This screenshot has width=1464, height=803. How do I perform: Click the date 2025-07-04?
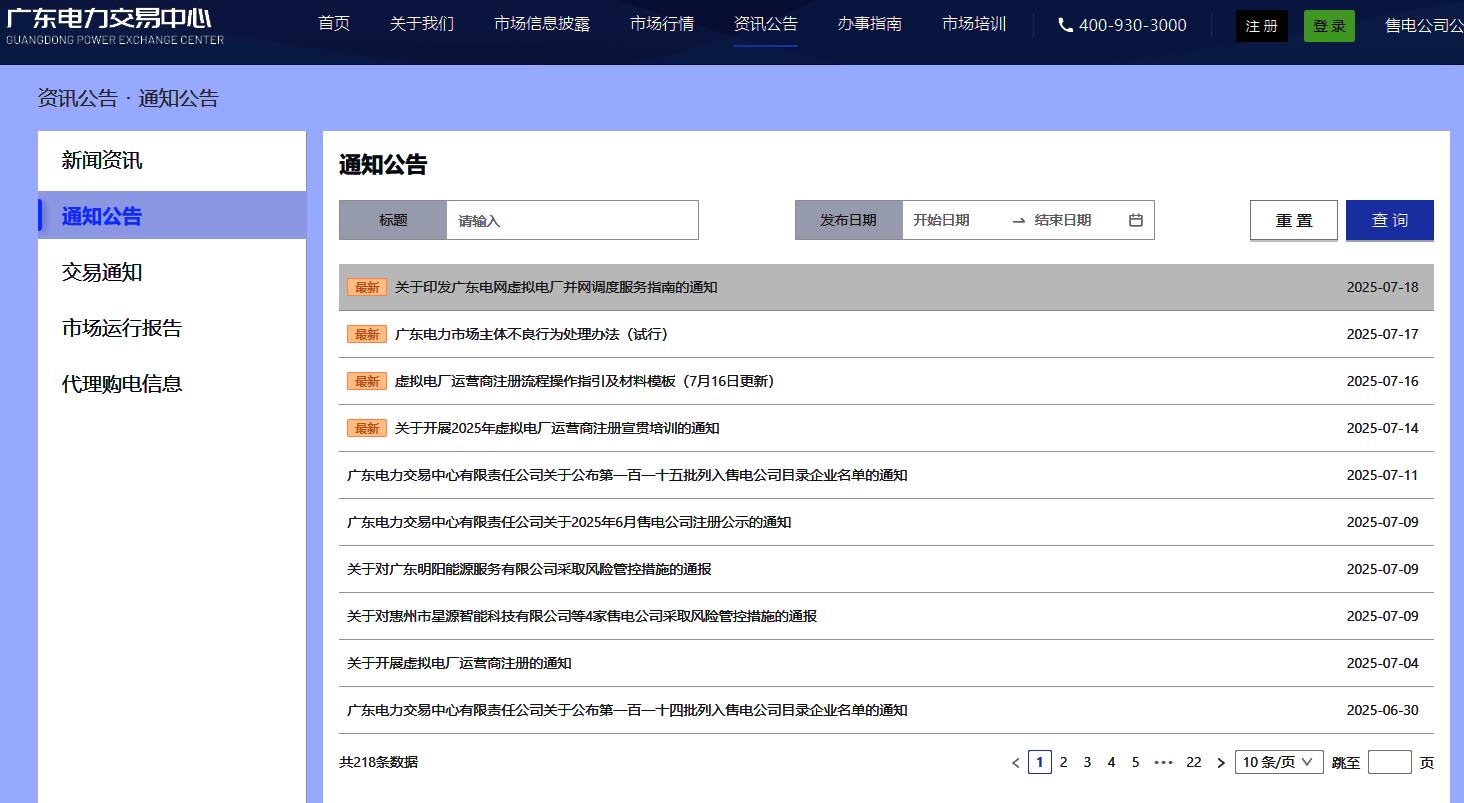pos(1382,663)
